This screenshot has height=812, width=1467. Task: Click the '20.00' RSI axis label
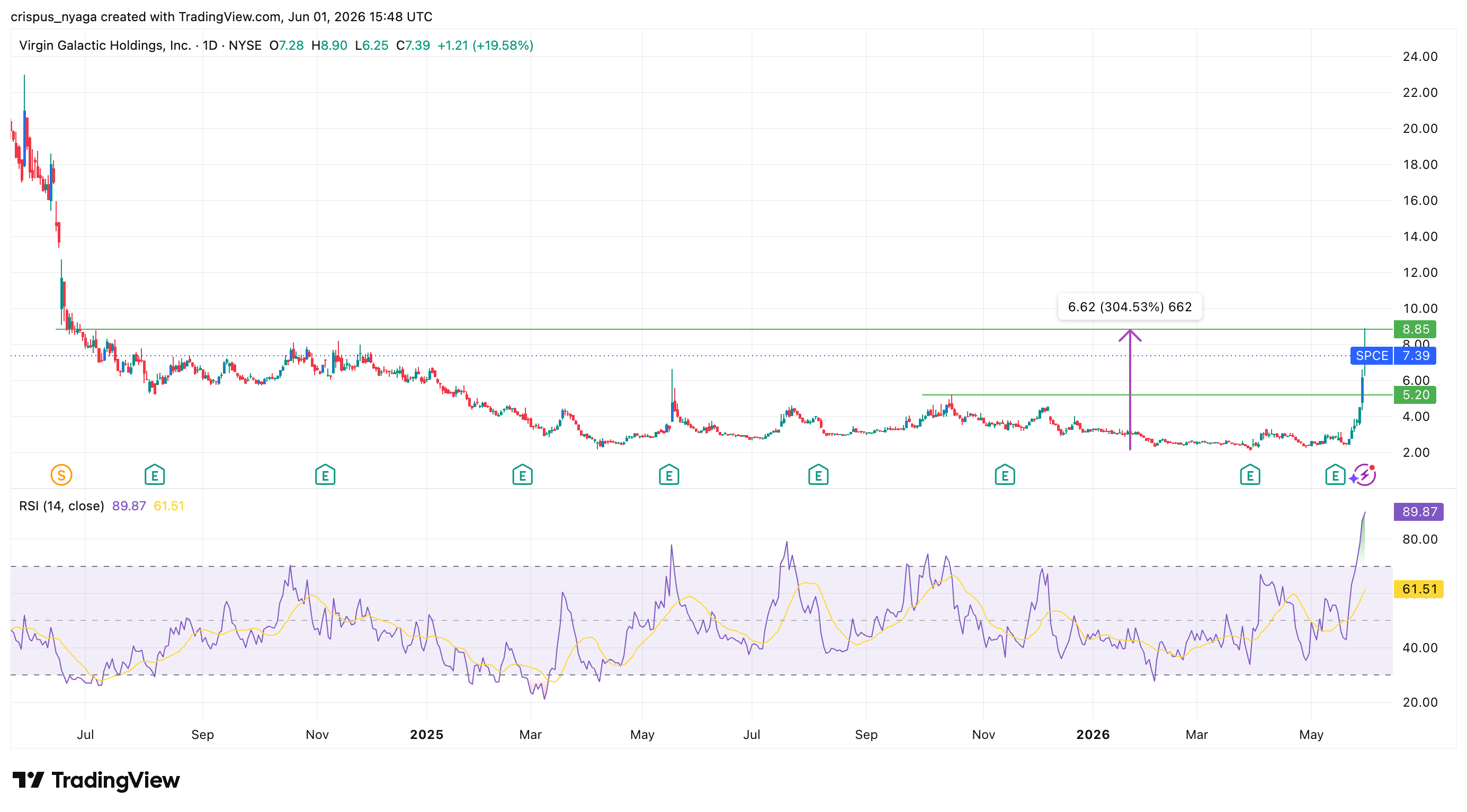coord(1420,702)
